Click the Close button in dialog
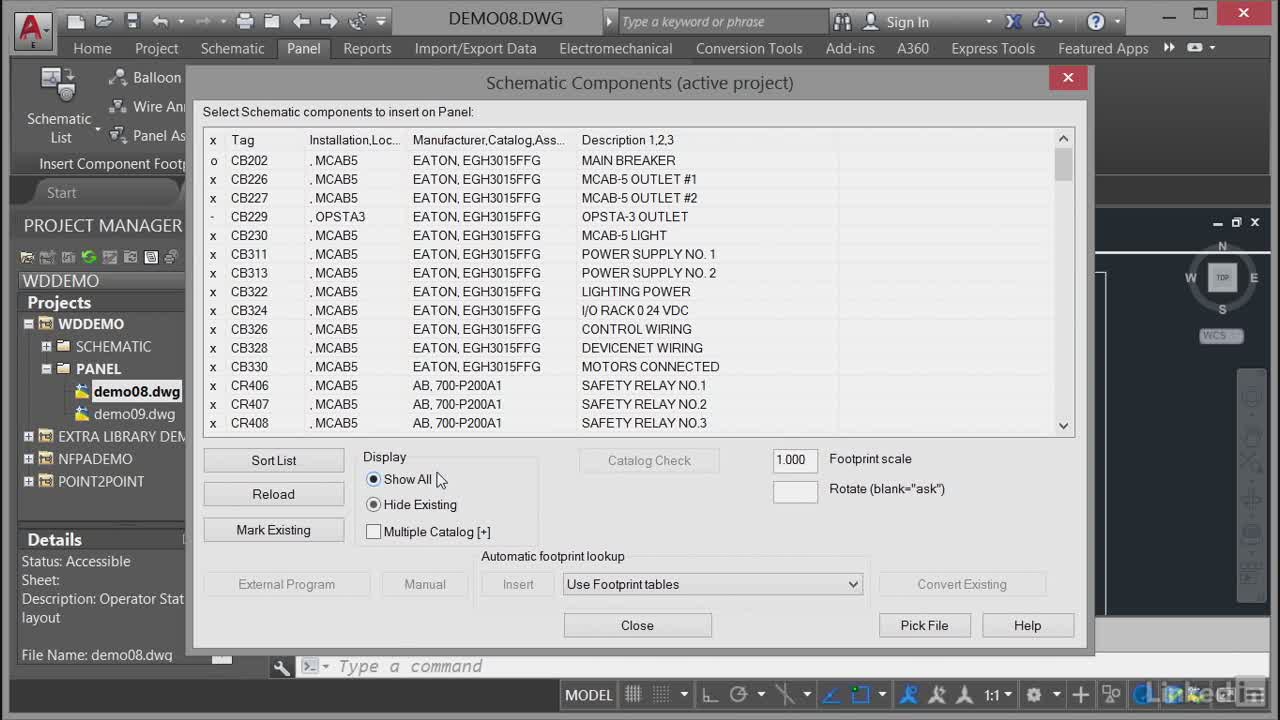Viewport: 1280px width, 720px height. (637, 625)
